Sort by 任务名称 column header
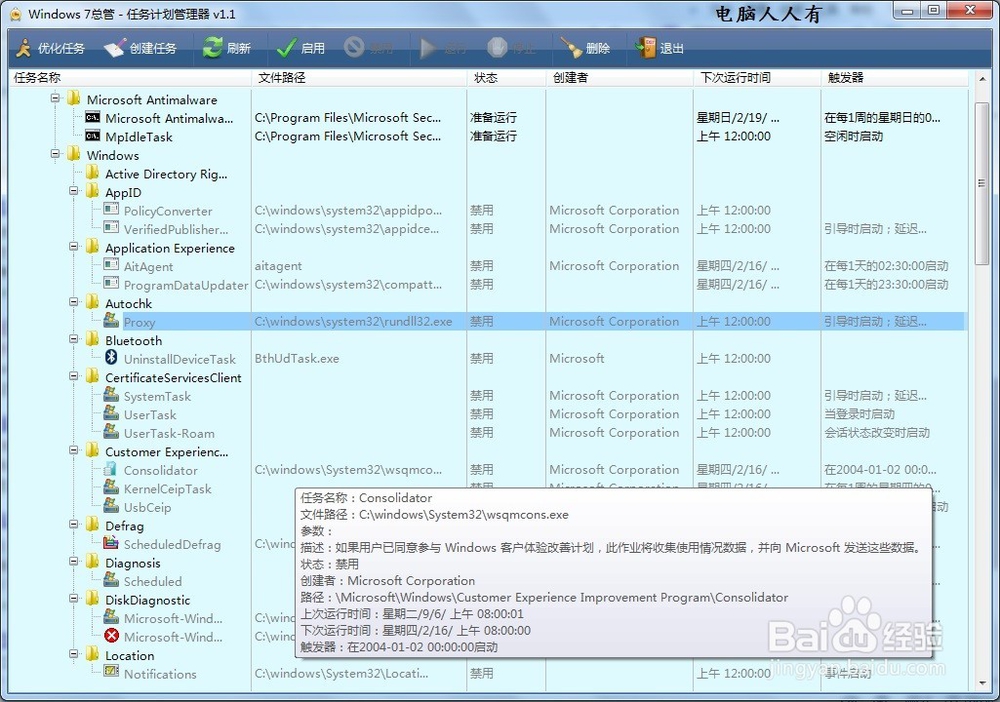Screen dimensions: 1000x702 (130, 78)
